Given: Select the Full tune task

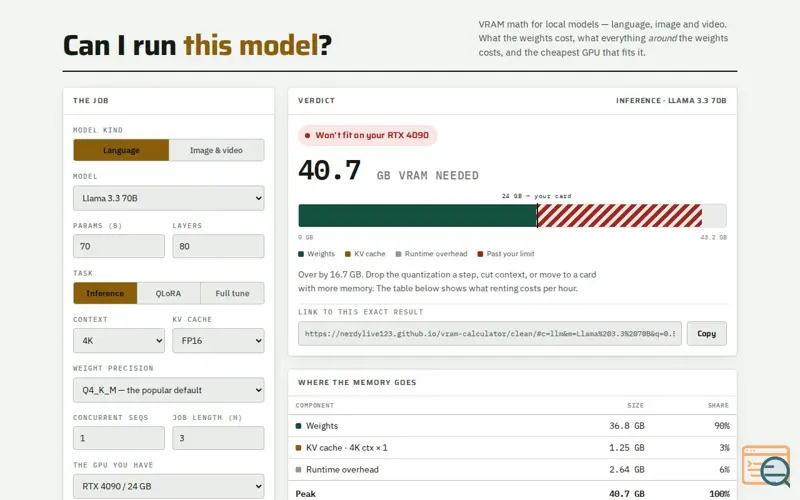Looking at the screenshot, I should coord(232,293).
